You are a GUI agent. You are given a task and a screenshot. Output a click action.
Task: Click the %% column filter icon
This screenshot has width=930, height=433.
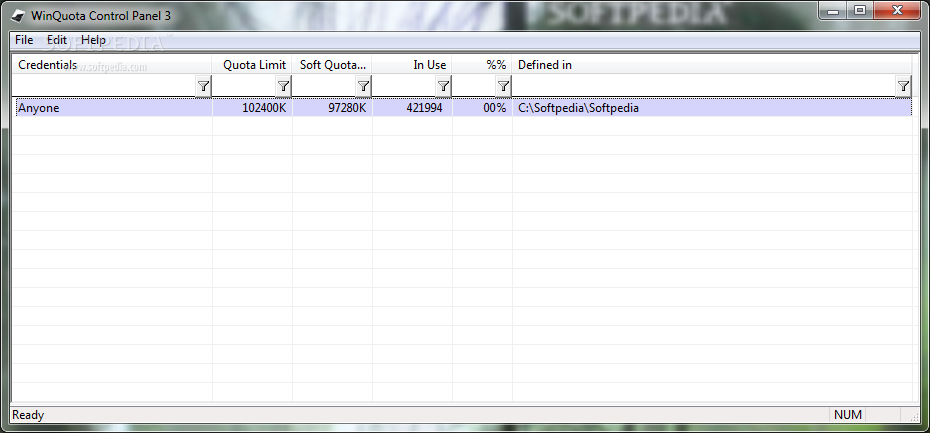click(x=503, y=87)
